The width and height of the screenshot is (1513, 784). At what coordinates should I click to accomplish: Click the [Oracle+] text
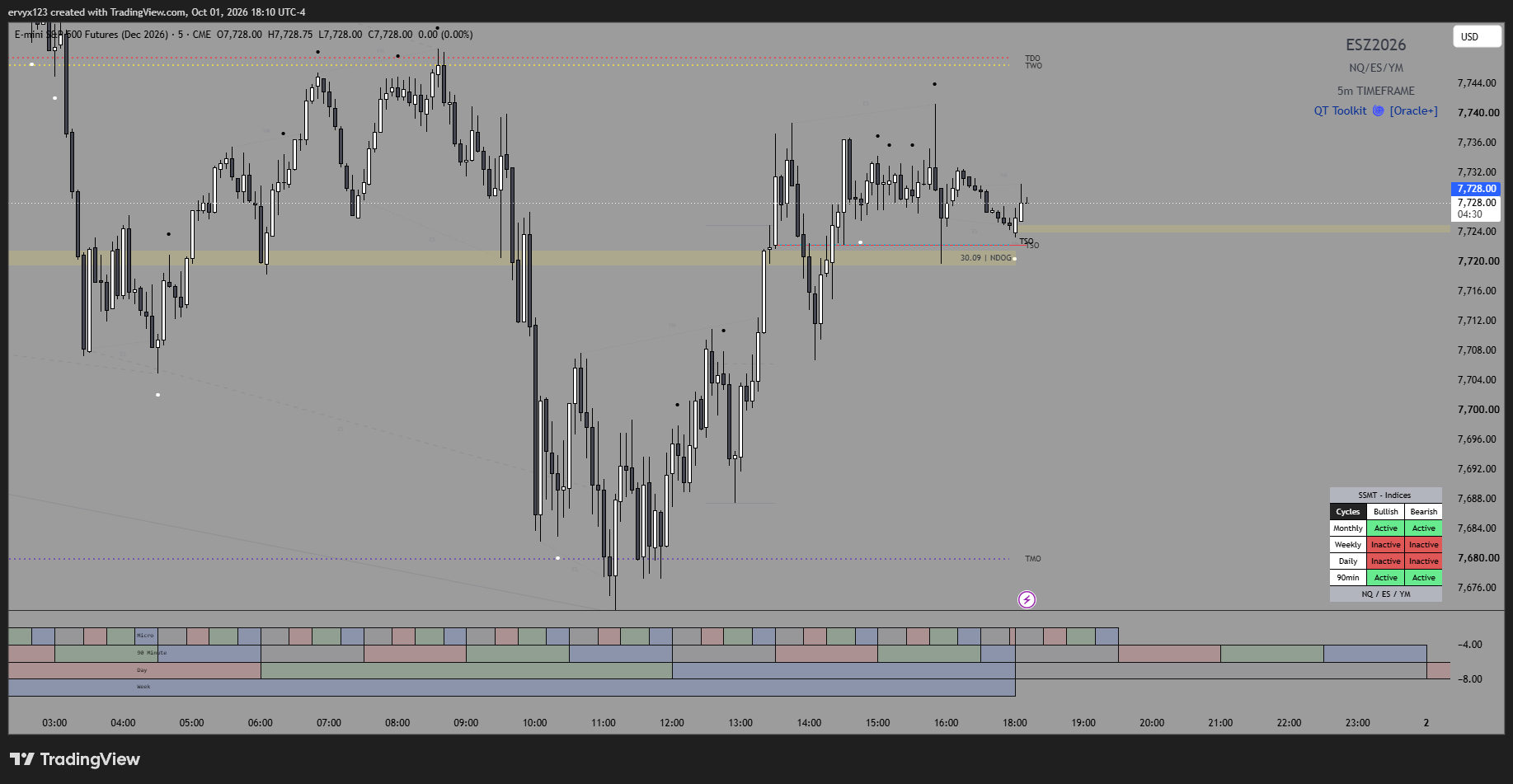1413,110
